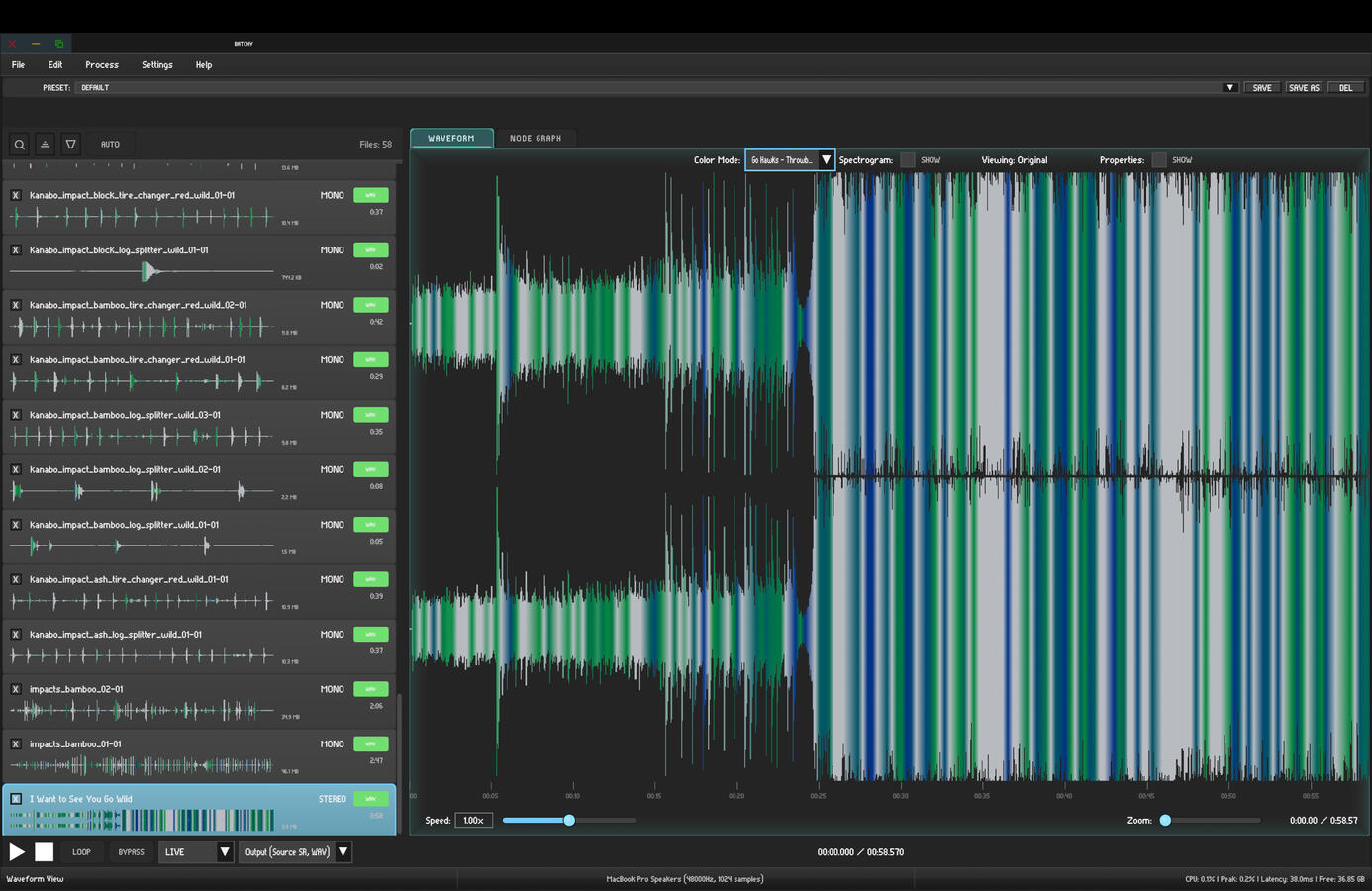This screenshot has width=1372, height=891.
Task: Open the filter funnel icon
Action: click(70, 145)
